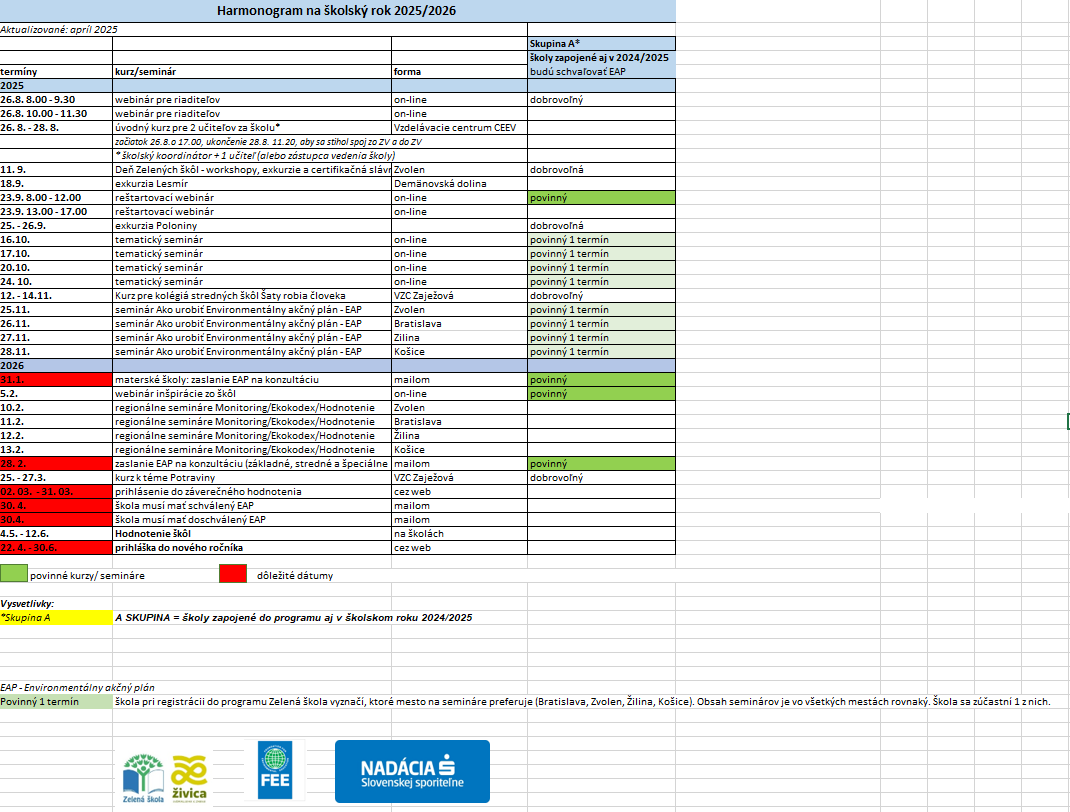Select the date cell '13.2.'
The width and height of the screenshot is (1070, 812).
[x=56, y=450]
